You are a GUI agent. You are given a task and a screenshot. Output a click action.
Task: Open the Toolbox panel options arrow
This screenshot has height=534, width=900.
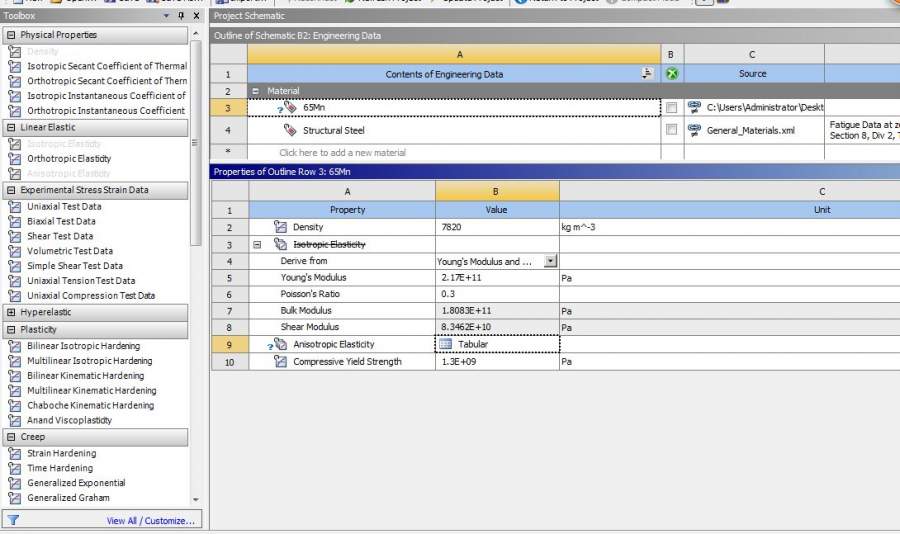tap(166, 16)
